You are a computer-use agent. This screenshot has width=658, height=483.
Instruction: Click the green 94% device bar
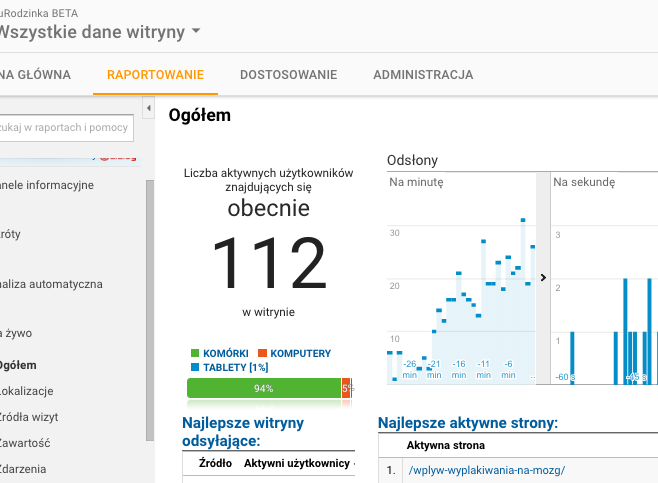click(263, 389)
